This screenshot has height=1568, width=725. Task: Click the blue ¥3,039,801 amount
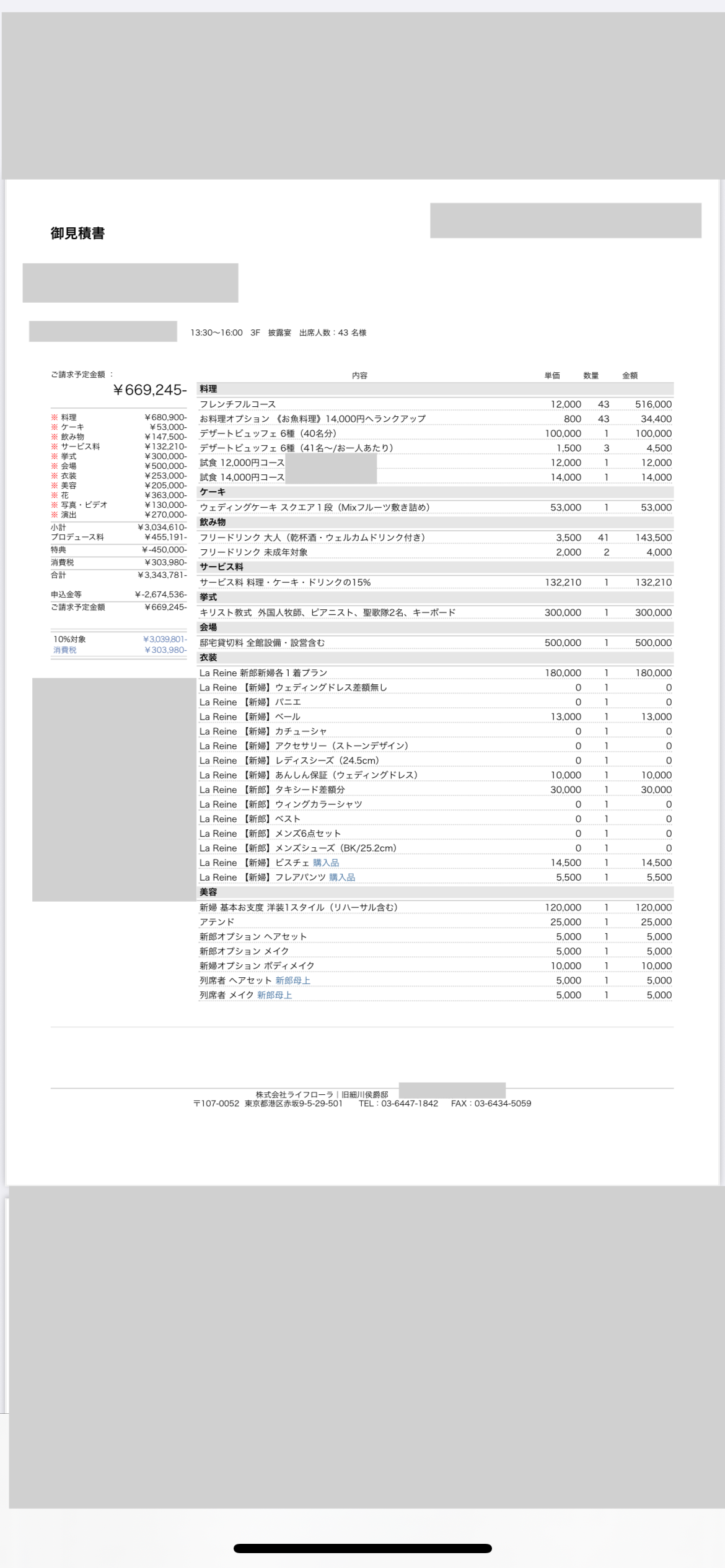(x=164, y=639)
